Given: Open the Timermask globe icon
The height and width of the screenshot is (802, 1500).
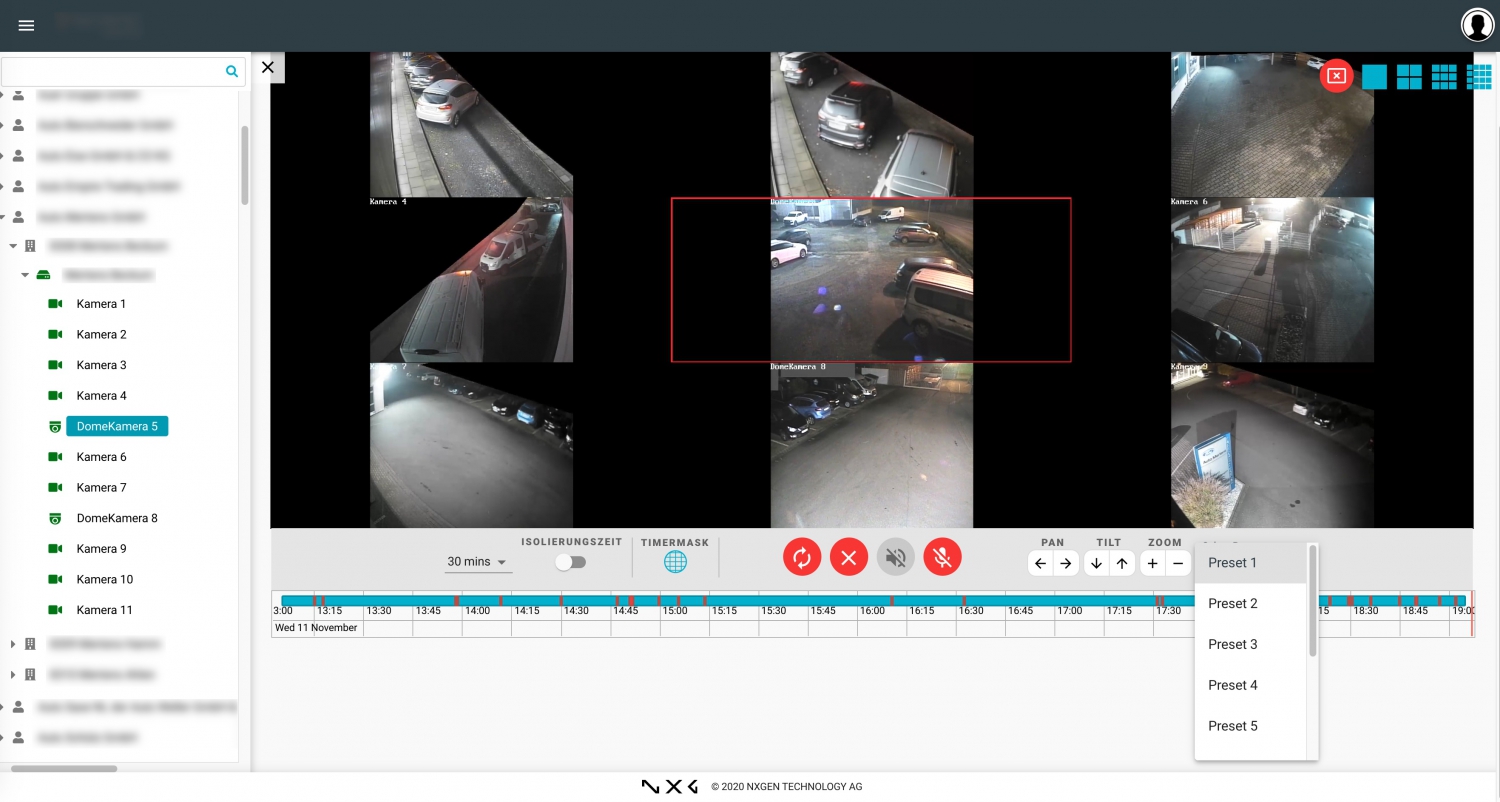Looking at the screenshot, I should click(675, 562).
